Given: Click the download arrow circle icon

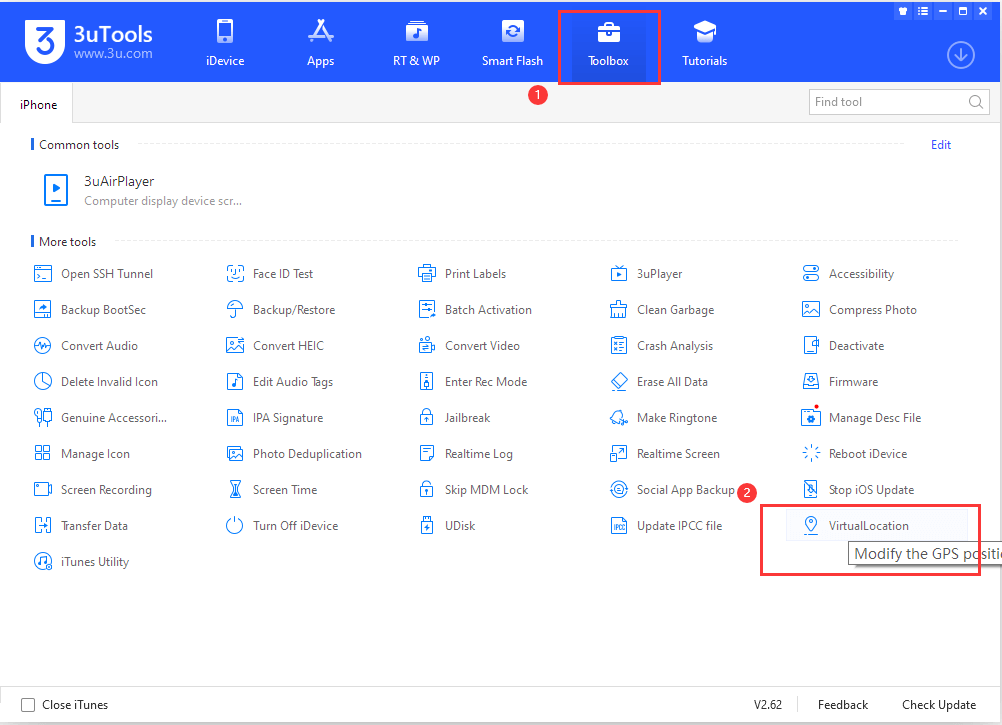Looking at the screenshot, I should [x=960, y=55].
